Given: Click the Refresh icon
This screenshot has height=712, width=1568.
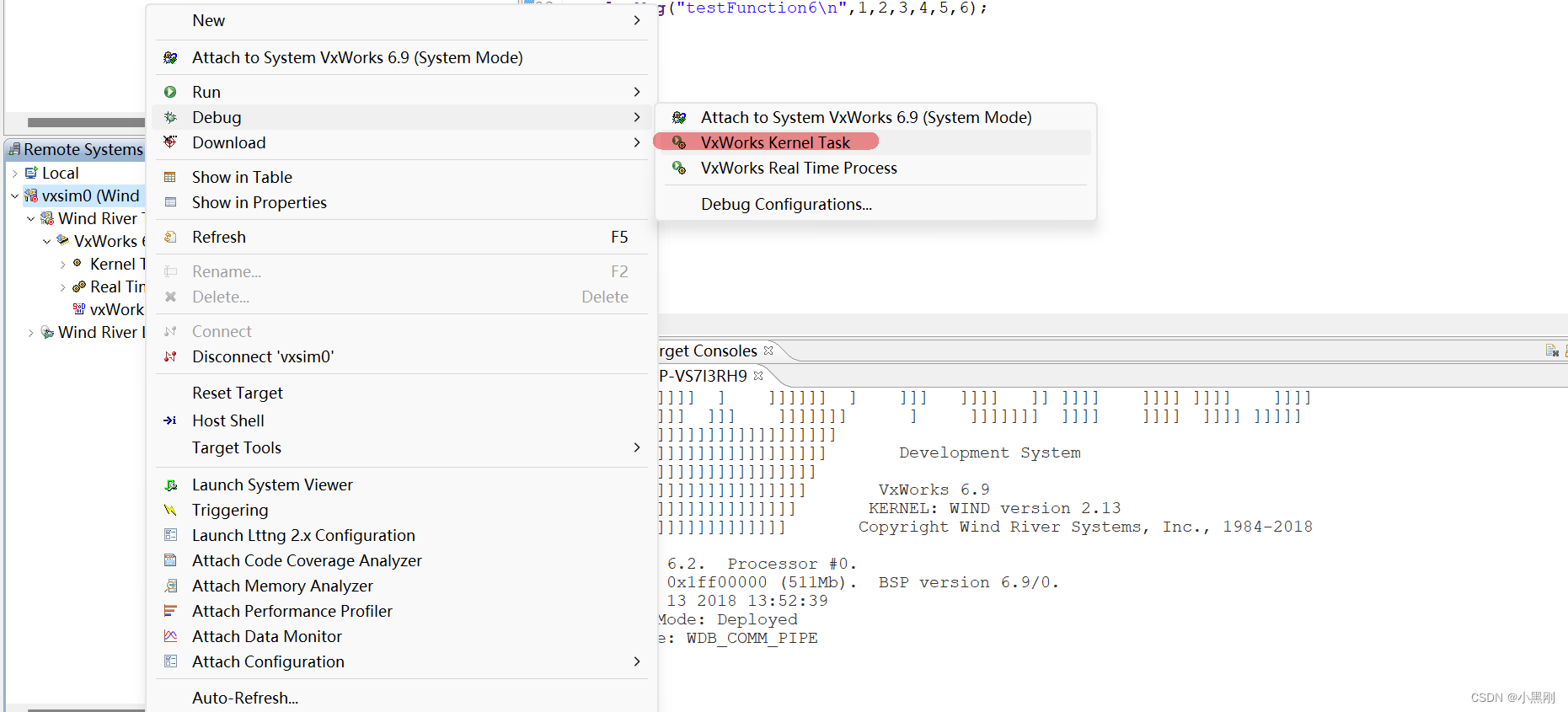Looking at the screenshot, I should tap(170, 237).
